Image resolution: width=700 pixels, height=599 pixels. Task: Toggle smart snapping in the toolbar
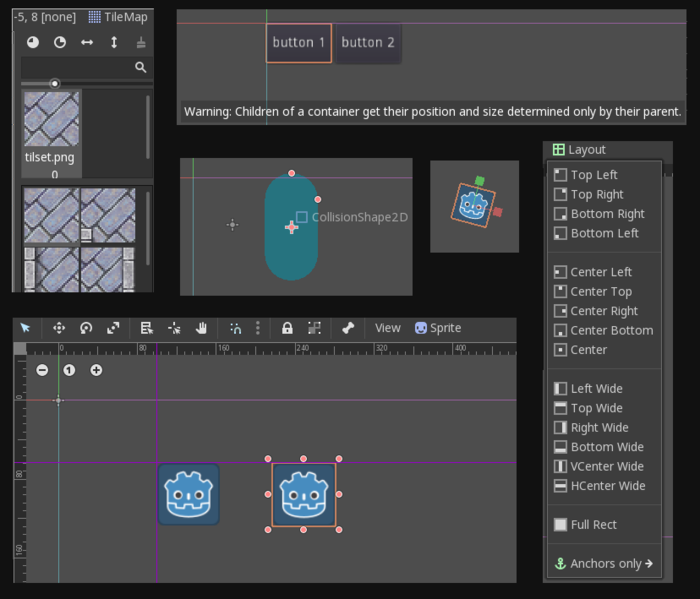tap(236, 328)
